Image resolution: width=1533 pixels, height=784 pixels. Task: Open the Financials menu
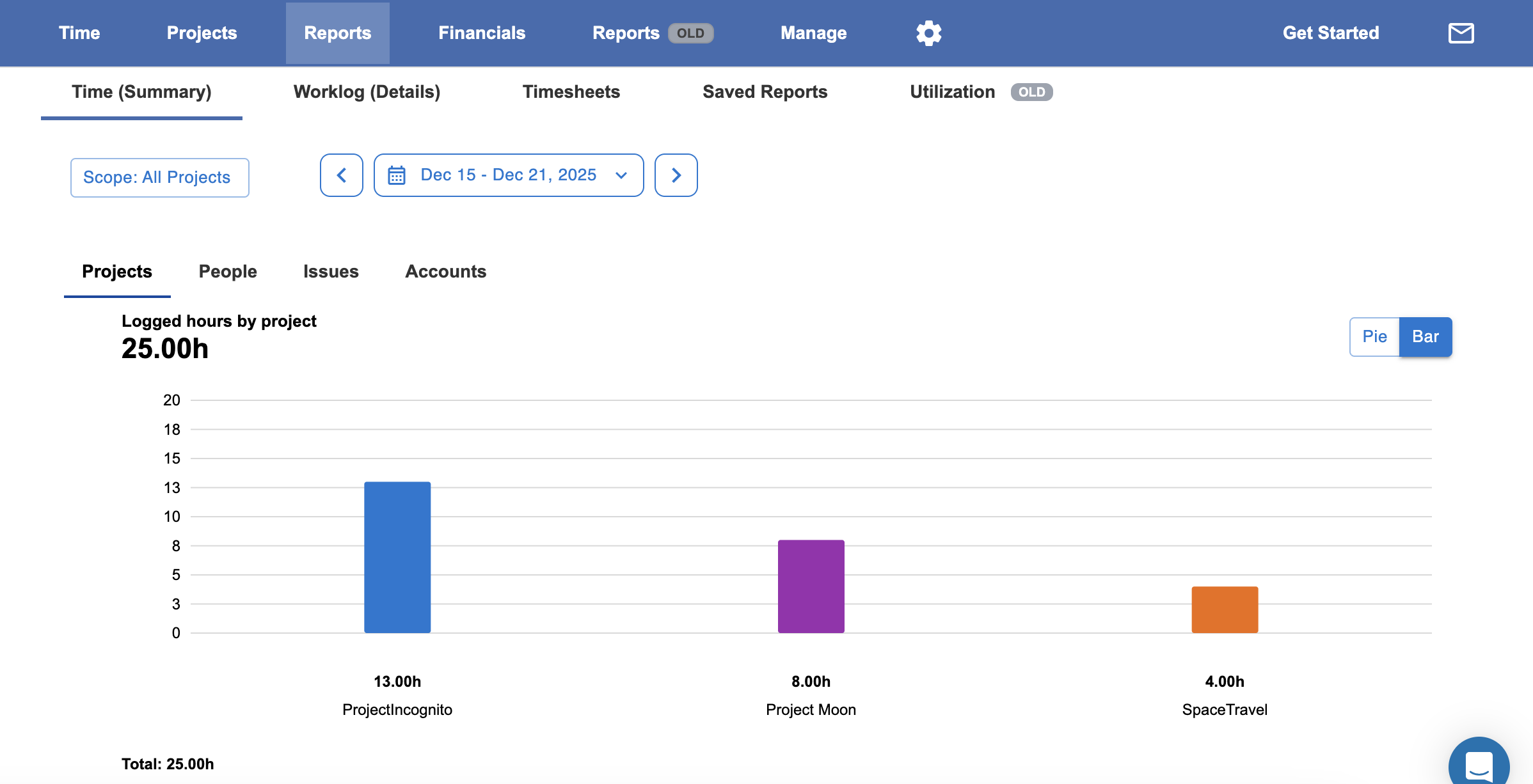click(482, 33)
